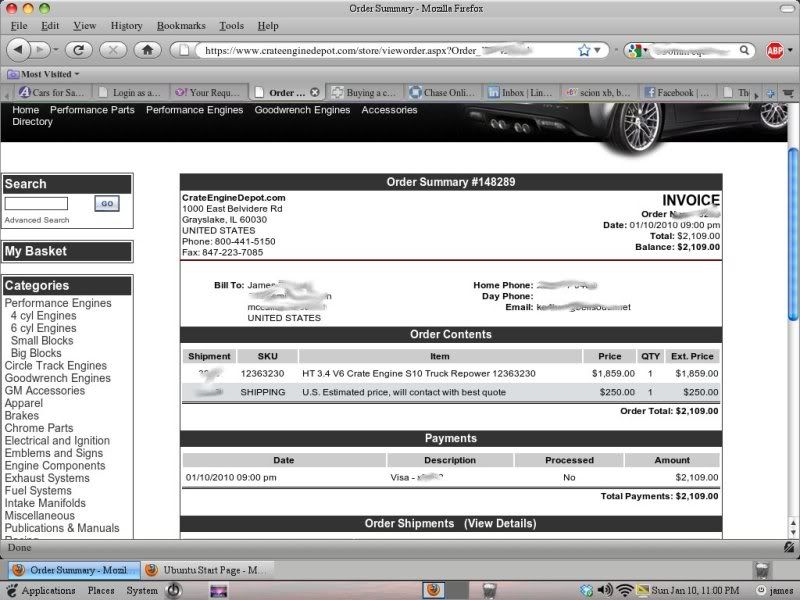Switch to the Chase Onli... tab
This screenshot has height=600, width=800.
[x=443, y=92]
